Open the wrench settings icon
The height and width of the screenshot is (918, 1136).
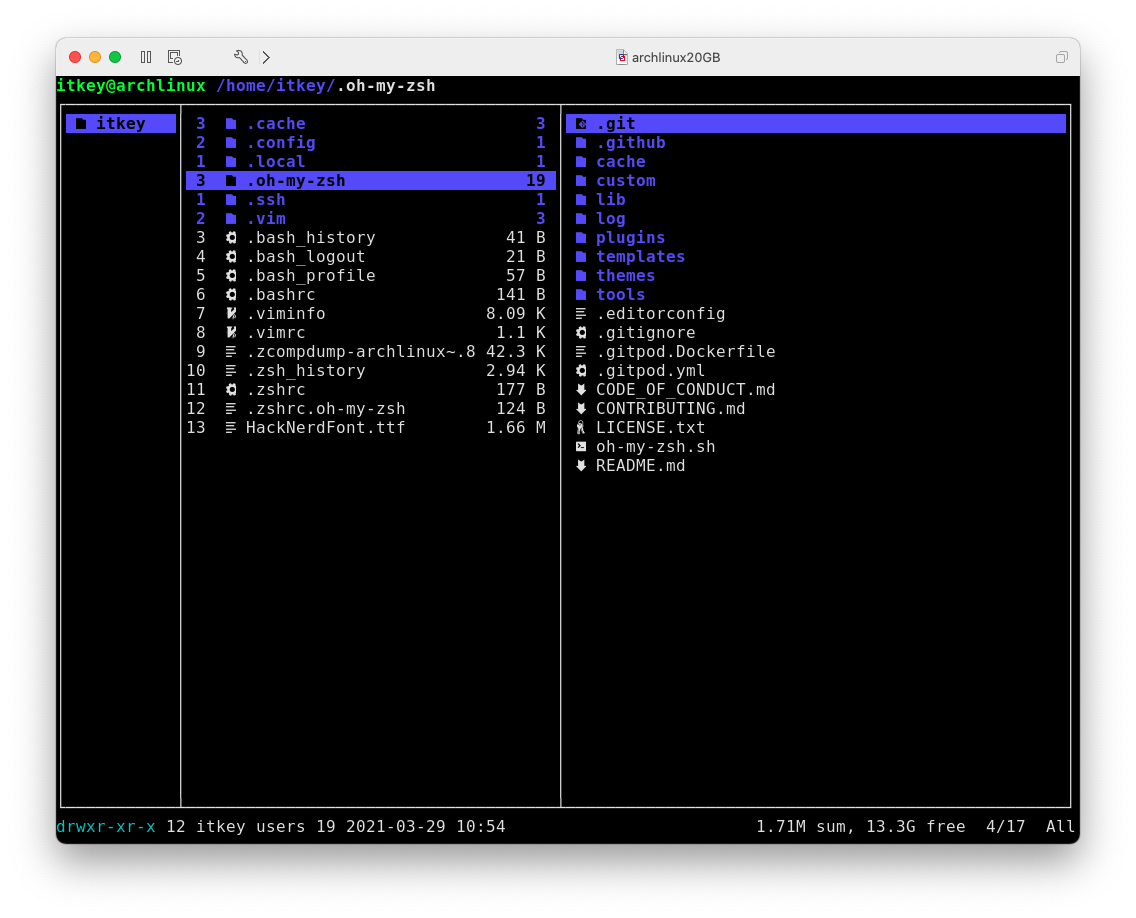241,57
